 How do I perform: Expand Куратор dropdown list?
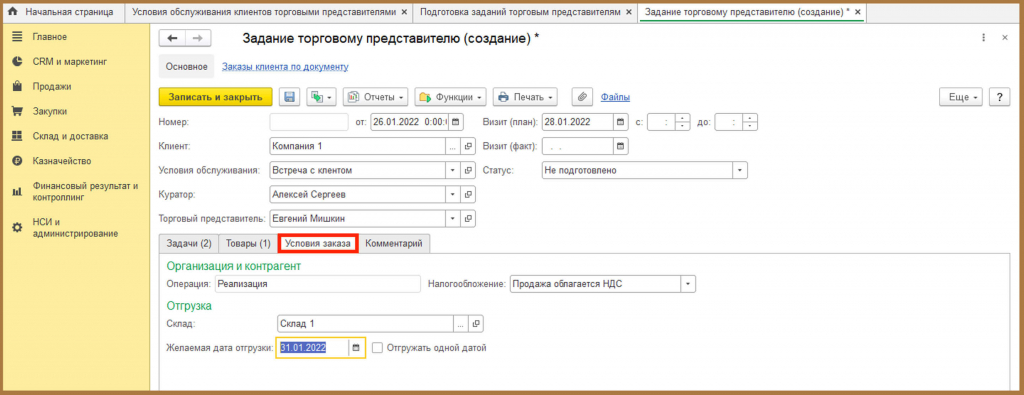tap(454, 195)
